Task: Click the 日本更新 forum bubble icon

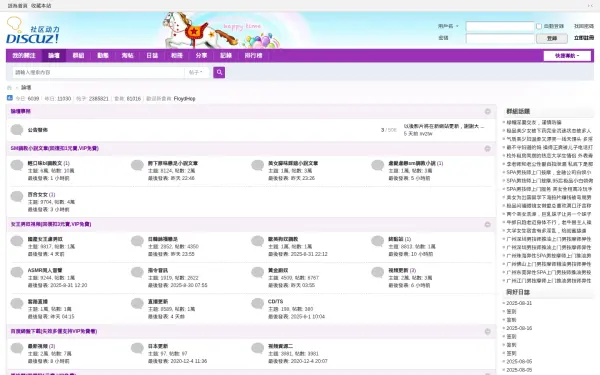Action: (x=137, y=348)
